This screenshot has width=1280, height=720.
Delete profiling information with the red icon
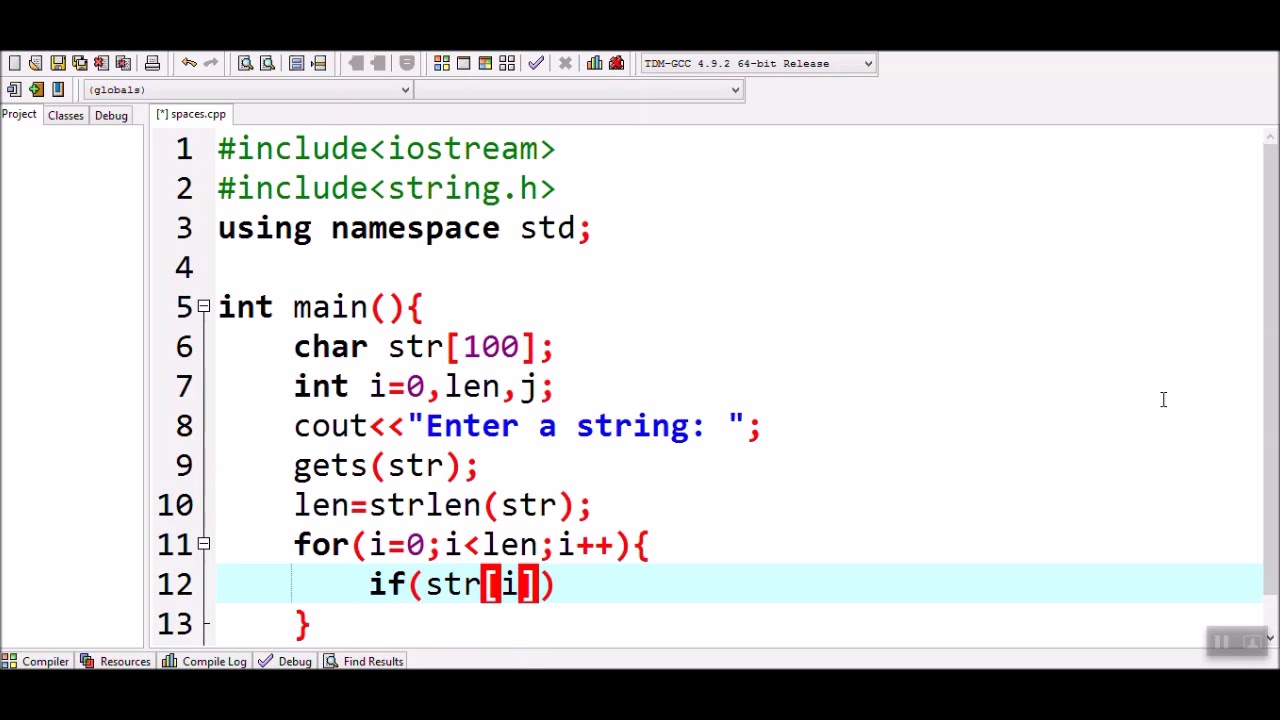point(617,63)
